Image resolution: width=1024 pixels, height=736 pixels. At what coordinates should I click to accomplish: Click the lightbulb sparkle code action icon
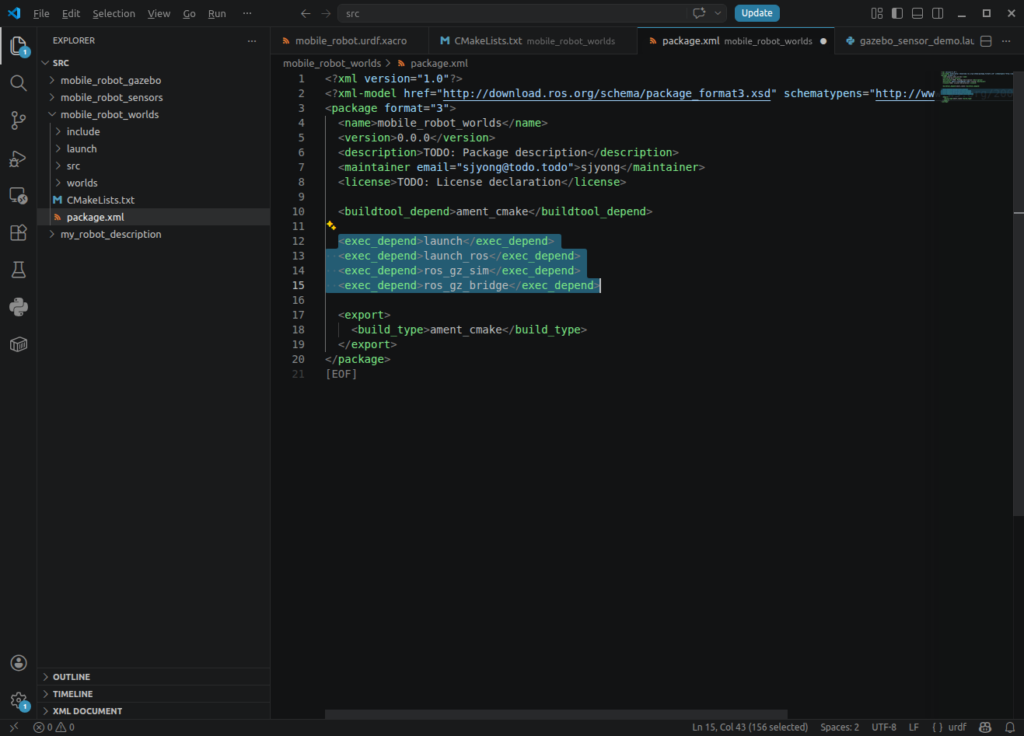coord(331,225)
